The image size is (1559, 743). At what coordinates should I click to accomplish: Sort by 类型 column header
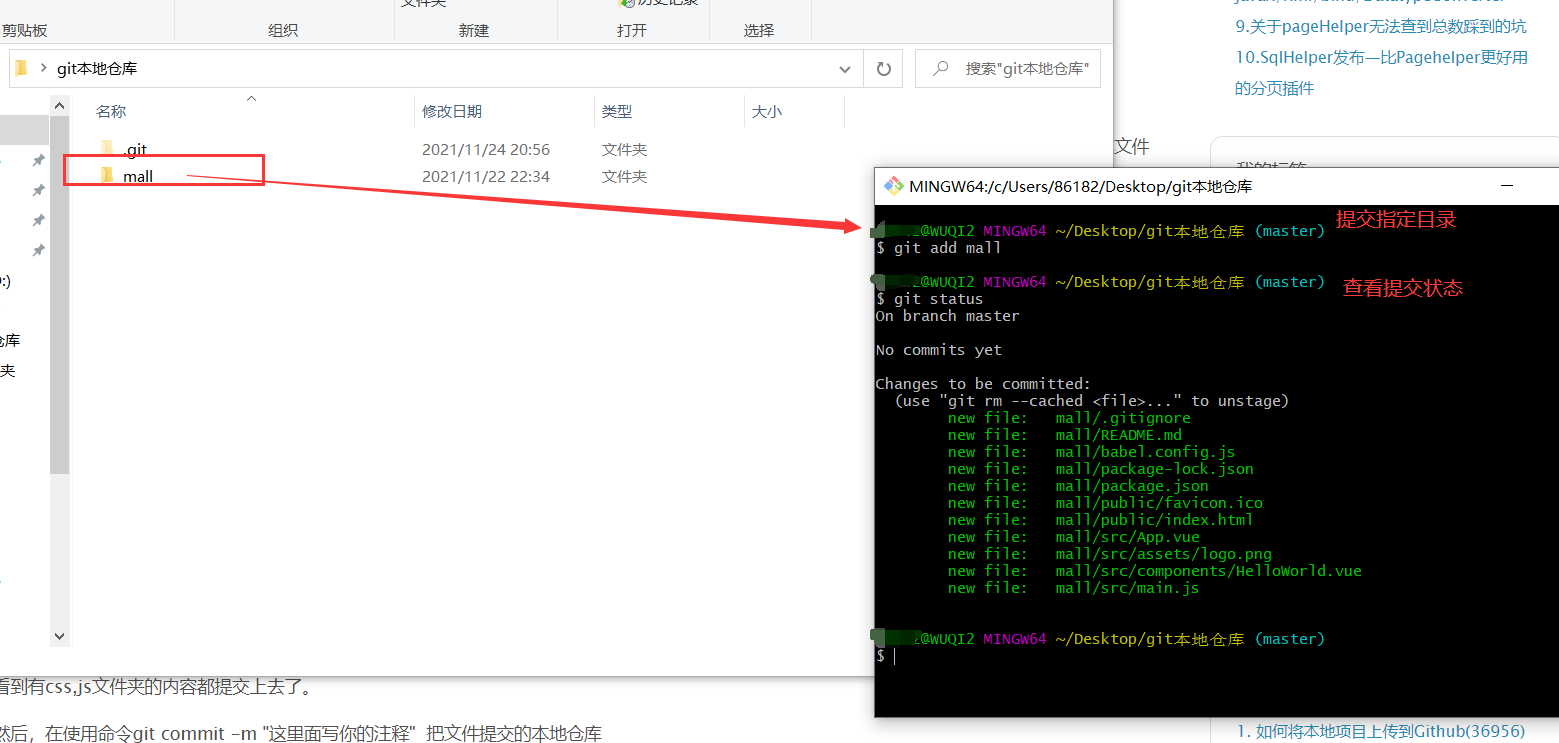click(617, 112)
